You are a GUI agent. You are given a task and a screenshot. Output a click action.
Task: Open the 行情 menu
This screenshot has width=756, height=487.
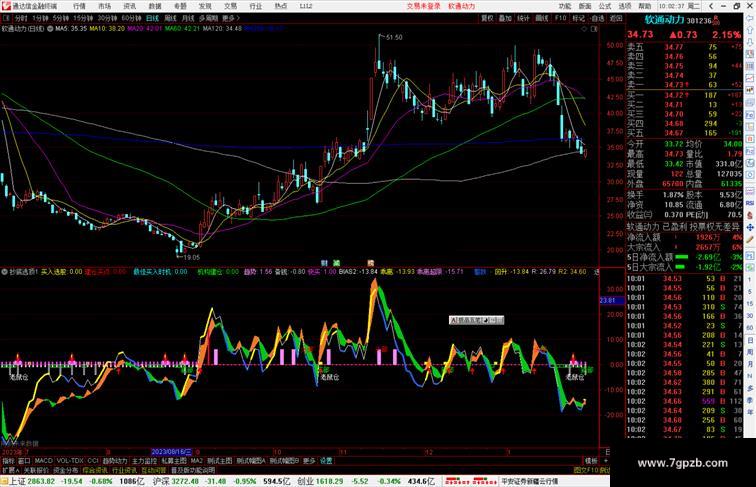80,6
